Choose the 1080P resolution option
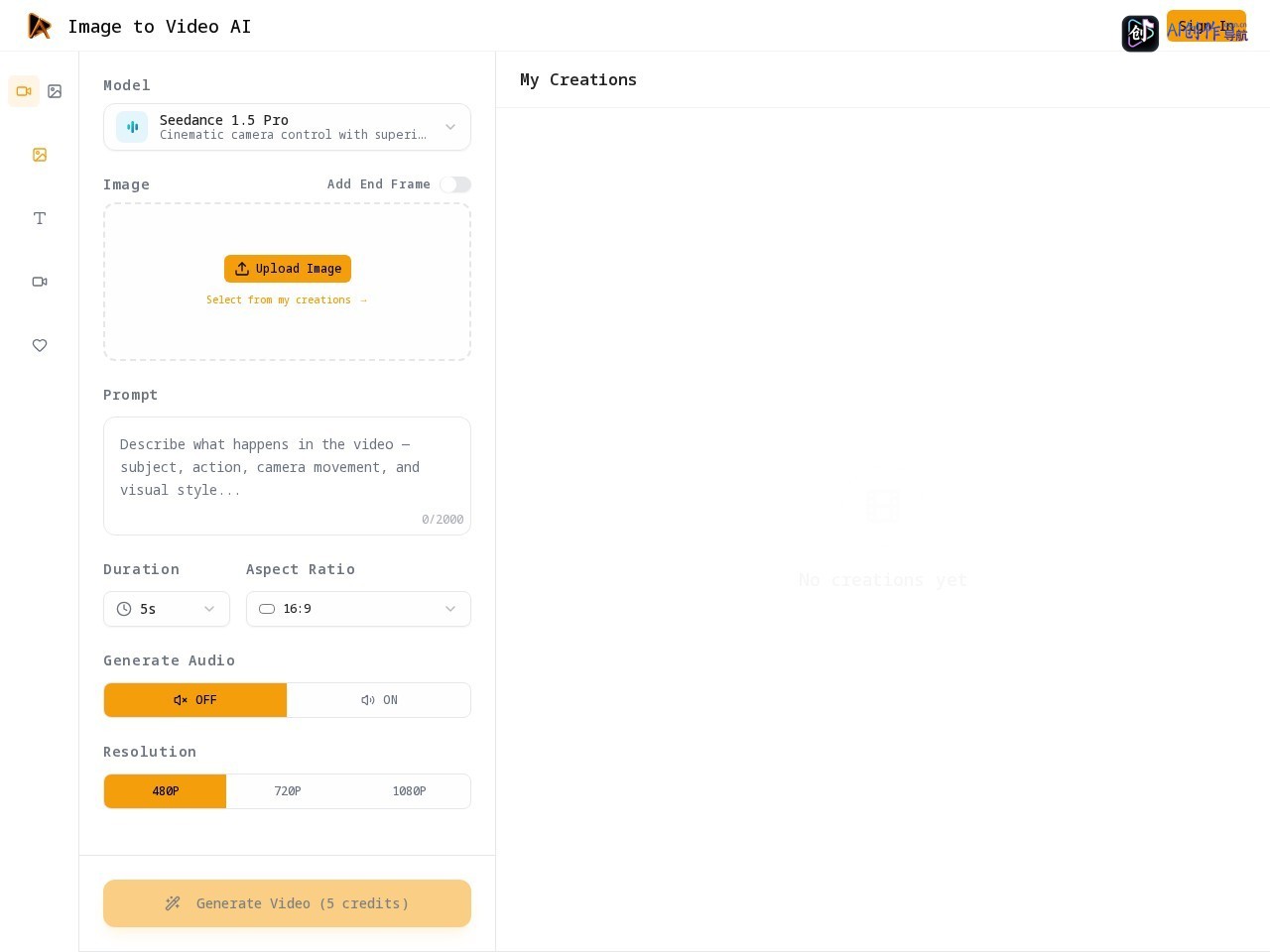Image resolution: width=1270 pixels, height=952 pixels. click(x=409, y=791)
